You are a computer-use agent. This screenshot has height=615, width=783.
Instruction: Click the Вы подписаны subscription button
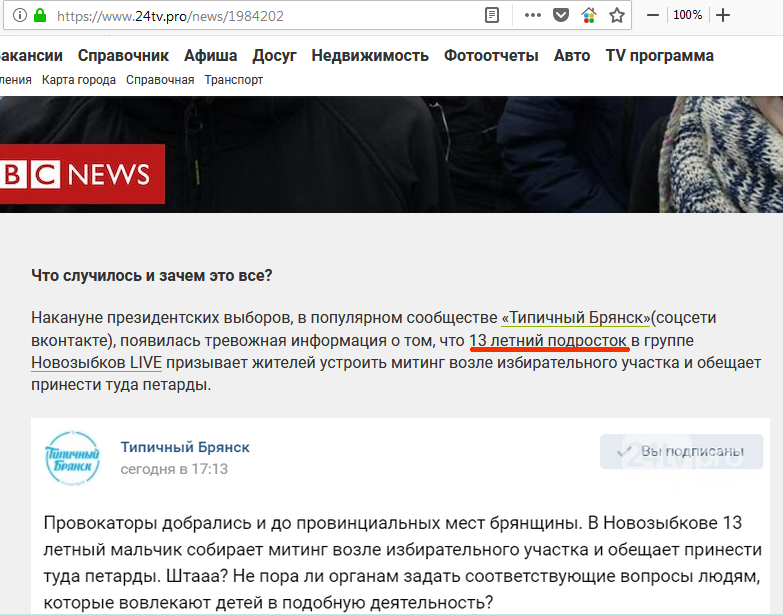682,452
